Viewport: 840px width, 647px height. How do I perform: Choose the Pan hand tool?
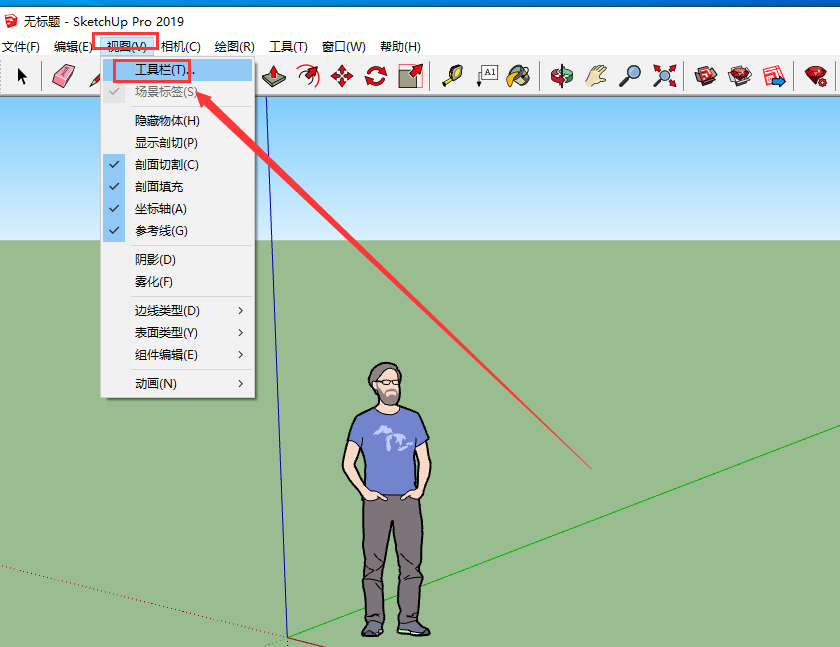tap(596, 76)
